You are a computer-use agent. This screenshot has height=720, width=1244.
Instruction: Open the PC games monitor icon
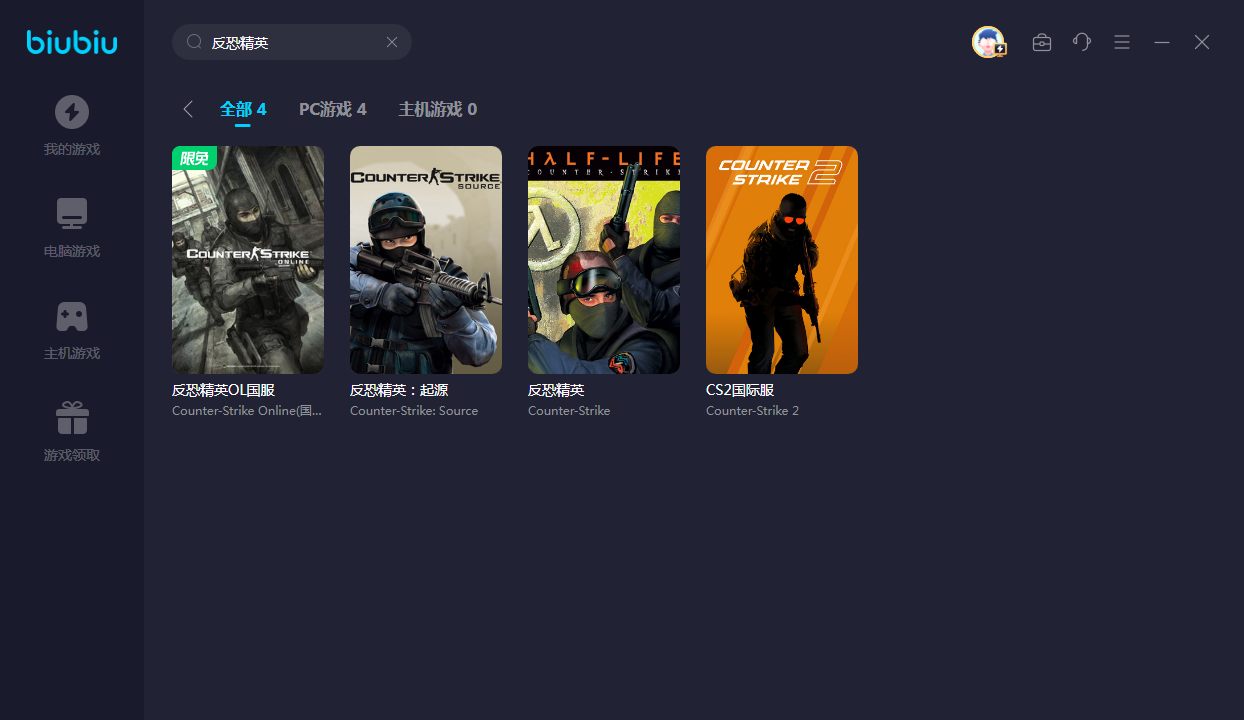click(72, 214)
